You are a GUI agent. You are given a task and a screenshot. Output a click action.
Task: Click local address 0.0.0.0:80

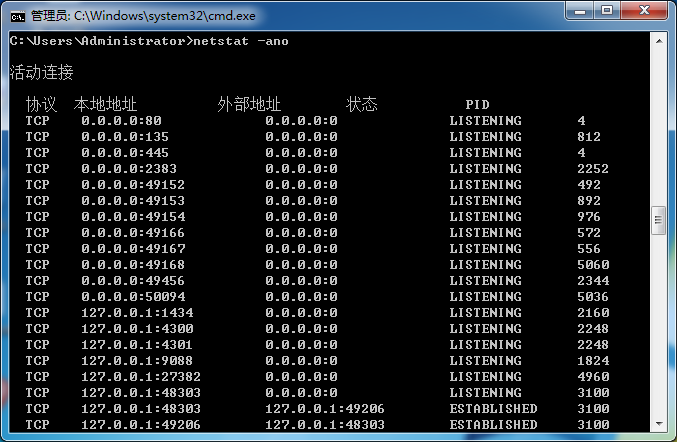point(121,121)
